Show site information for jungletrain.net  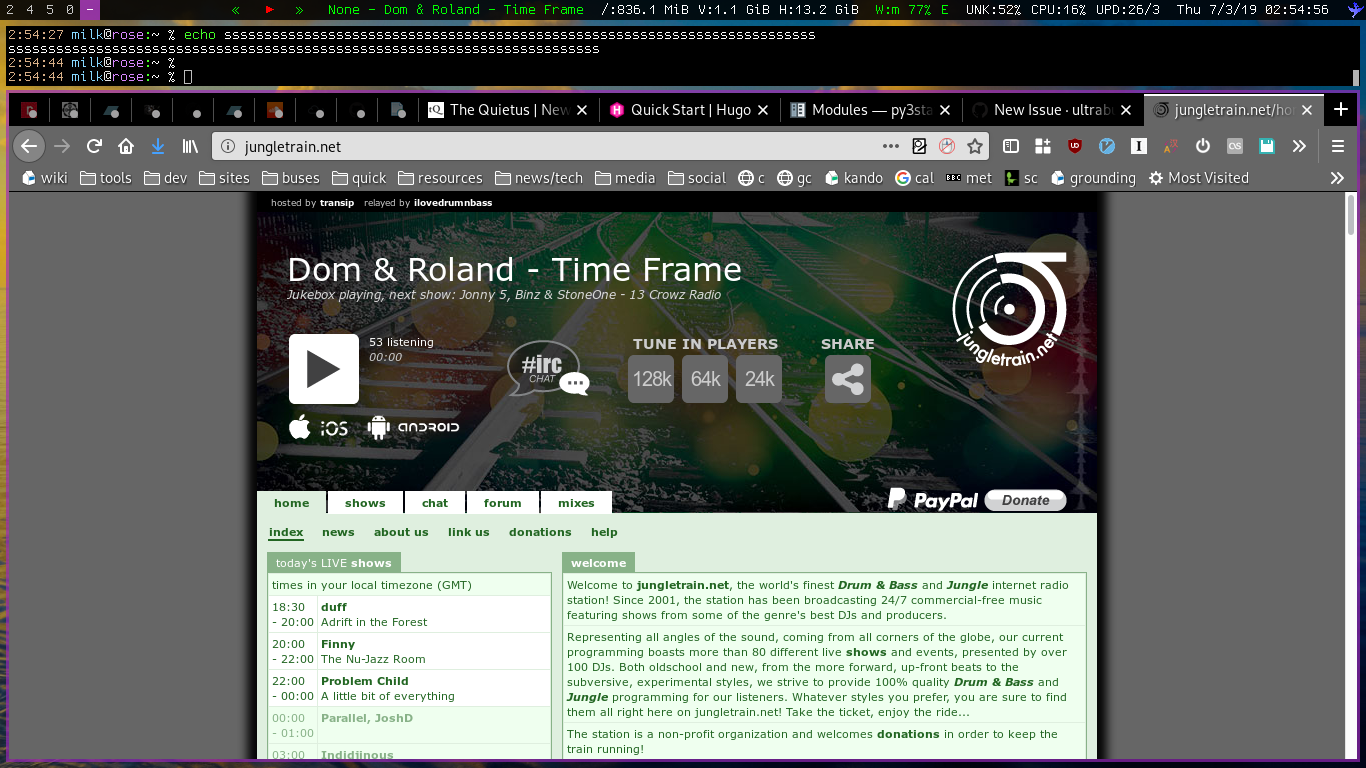click(x=228, y=146)
